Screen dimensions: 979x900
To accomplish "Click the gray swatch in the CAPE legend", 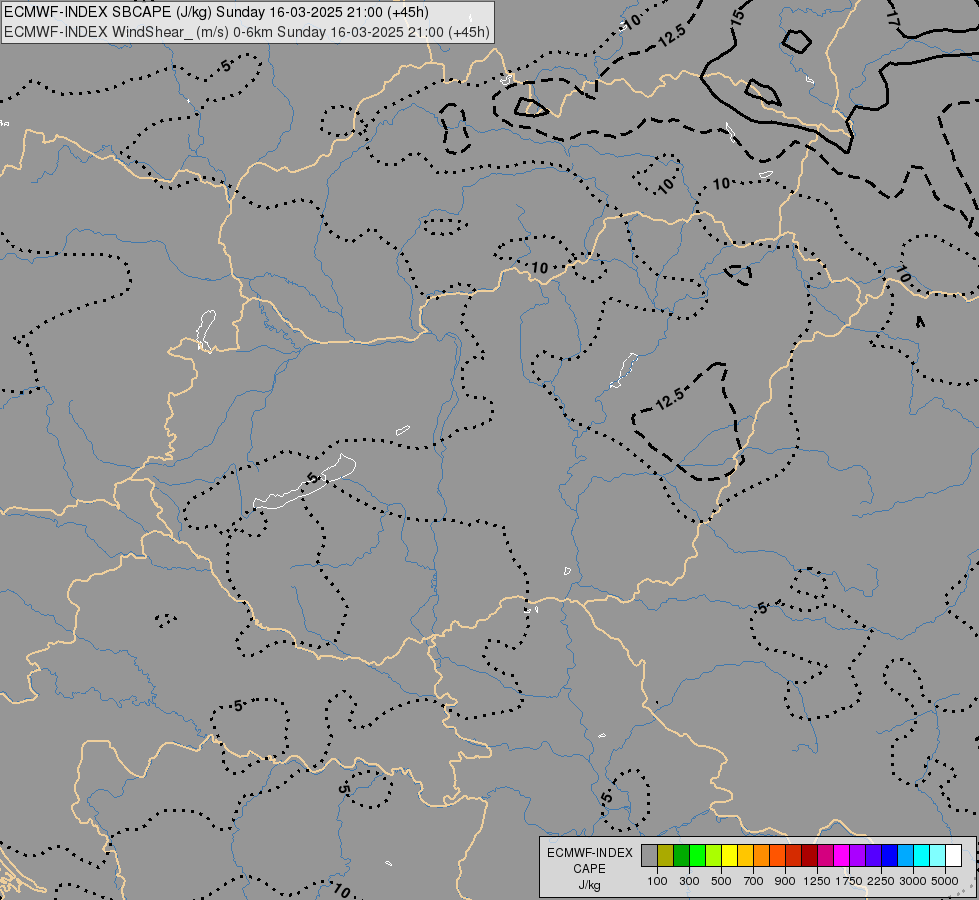I will pos(649,855).
